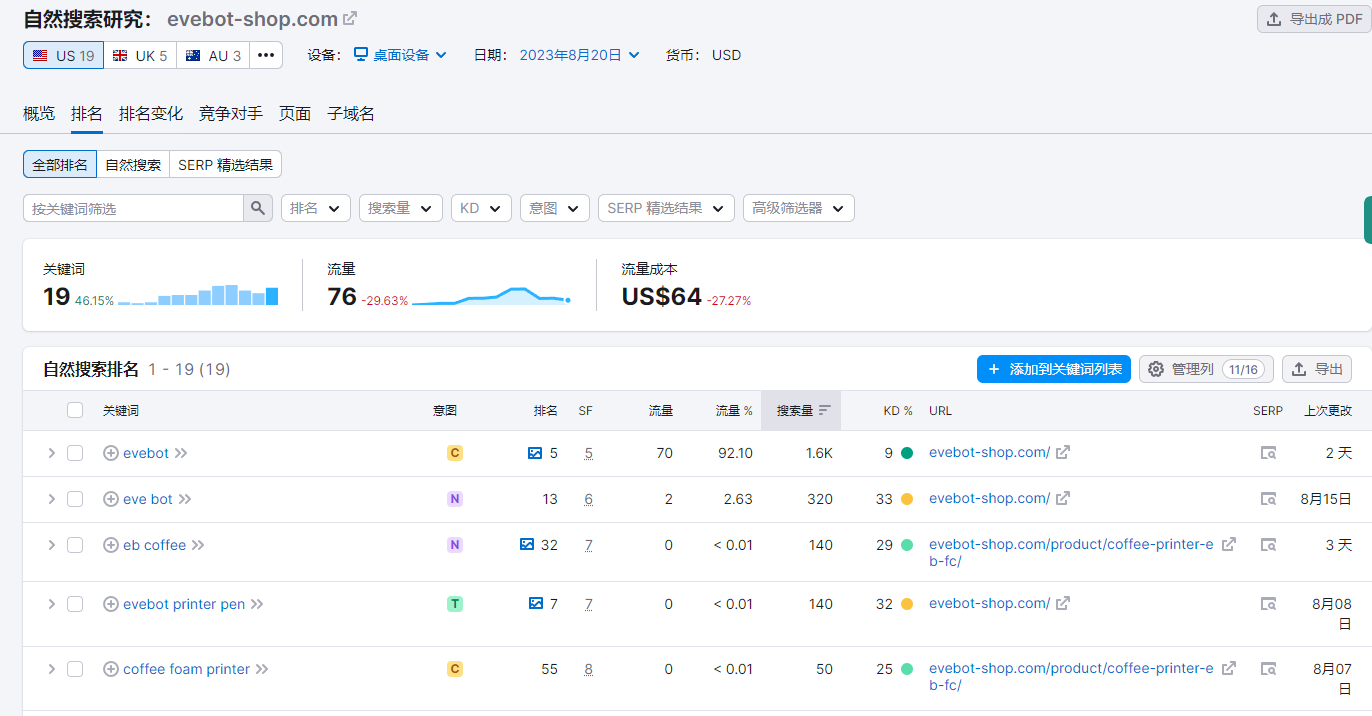Click the plus icon beside keyword eve bot

coord(111,499)
